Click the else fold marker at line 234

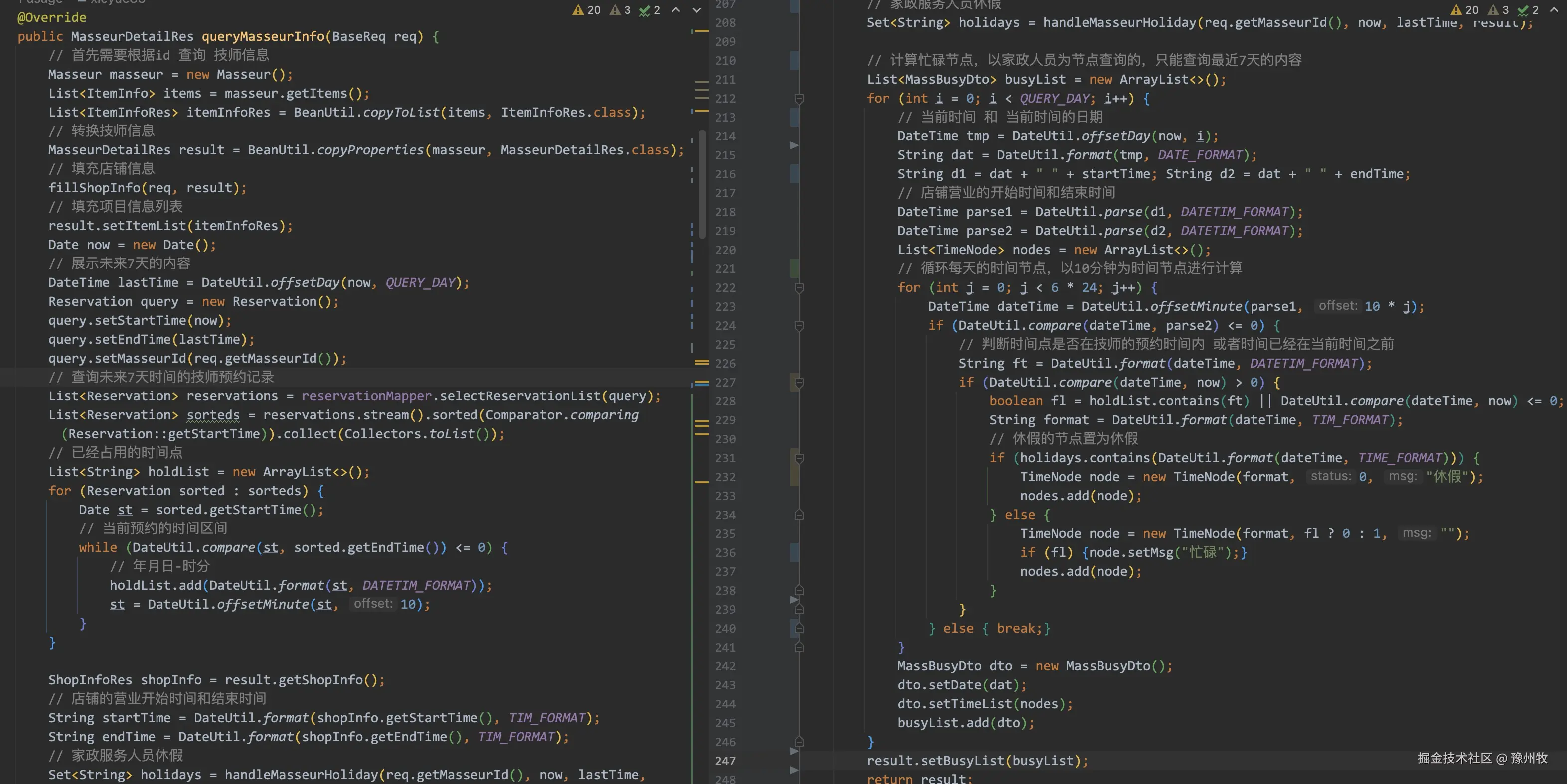tap(799, 515)
